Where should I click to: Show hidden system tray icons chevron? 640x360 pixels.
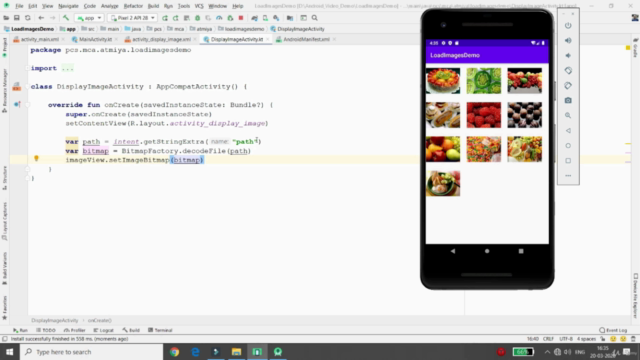[x=547, y=352]
